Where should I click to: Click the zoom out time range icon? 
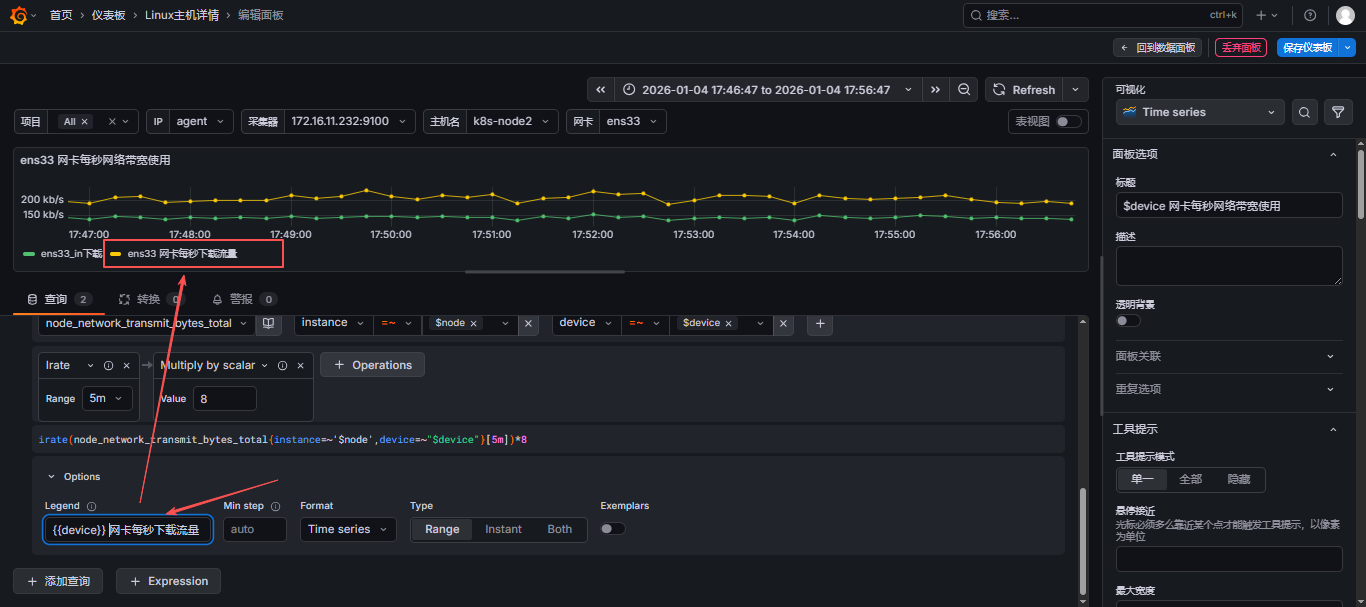[964, 90]
